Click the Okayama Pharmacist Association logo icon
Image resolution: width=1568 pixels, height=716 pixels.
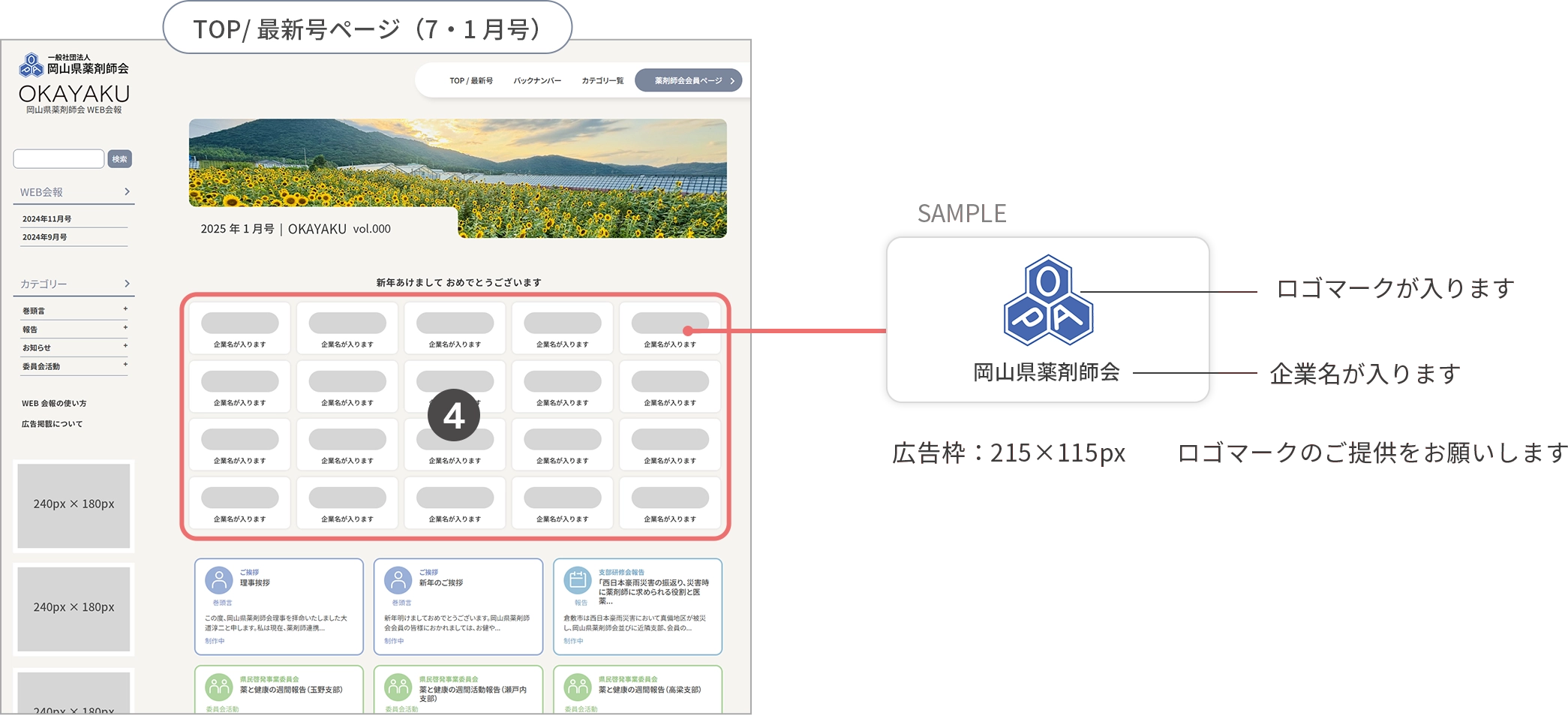point(32,65)
